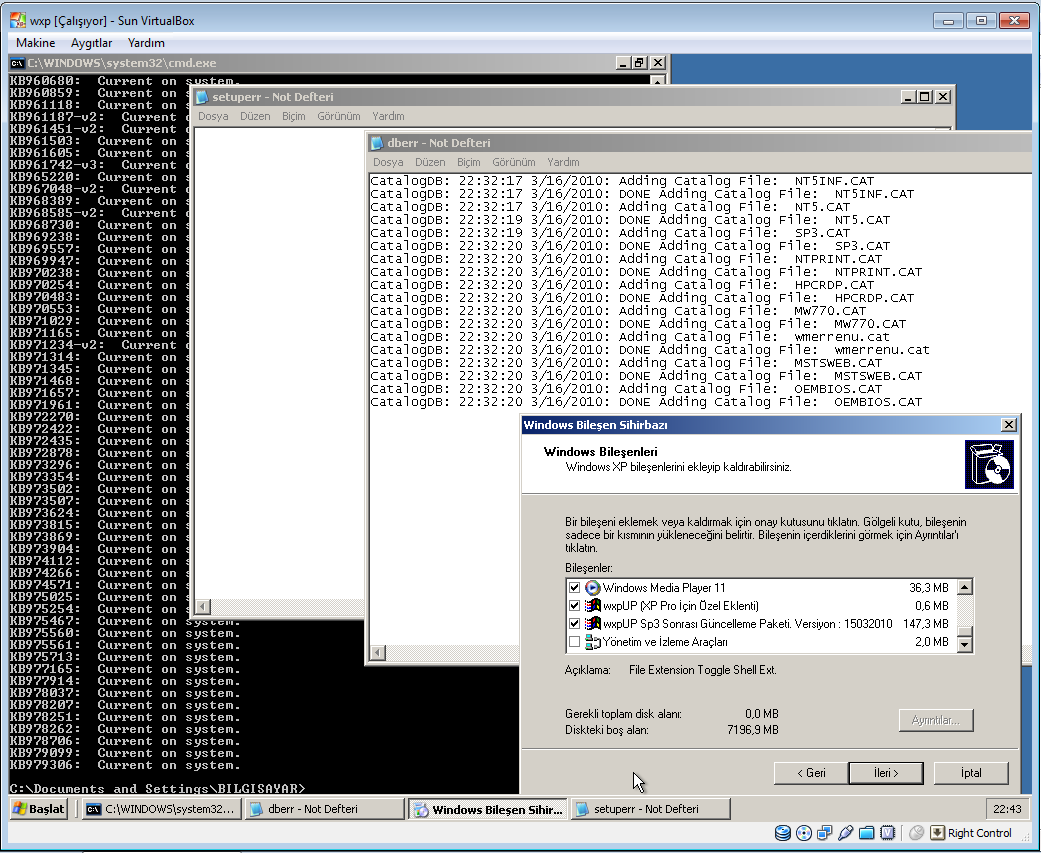Click Windows Bileşen Sihirbazı taskbar button
Image resolution: width=1041 pixels, height=853 pixels.
488,809
